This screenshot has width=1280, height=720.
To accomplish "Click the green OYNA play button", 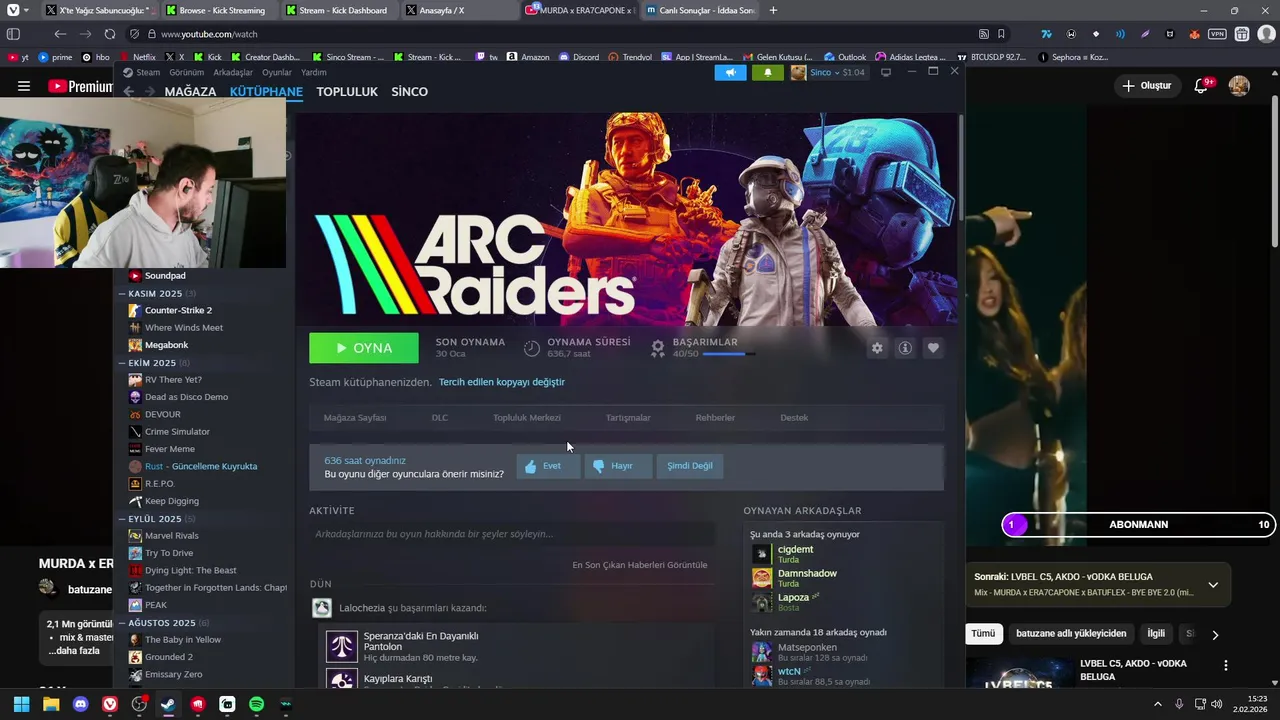I will pos(364,348).
